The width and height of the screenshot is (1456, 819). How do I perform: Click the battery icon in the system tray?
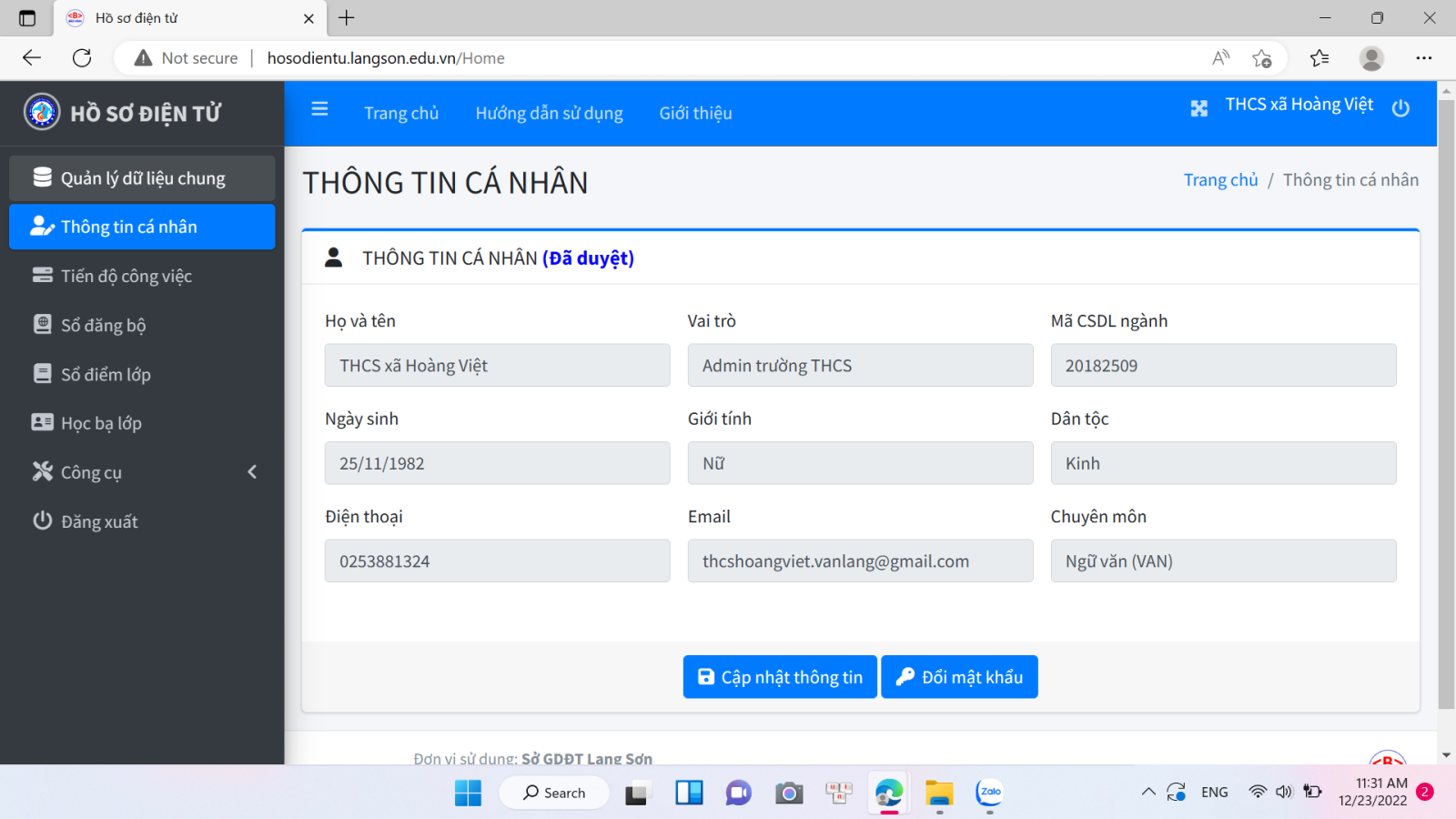[x=1312, y=792]
